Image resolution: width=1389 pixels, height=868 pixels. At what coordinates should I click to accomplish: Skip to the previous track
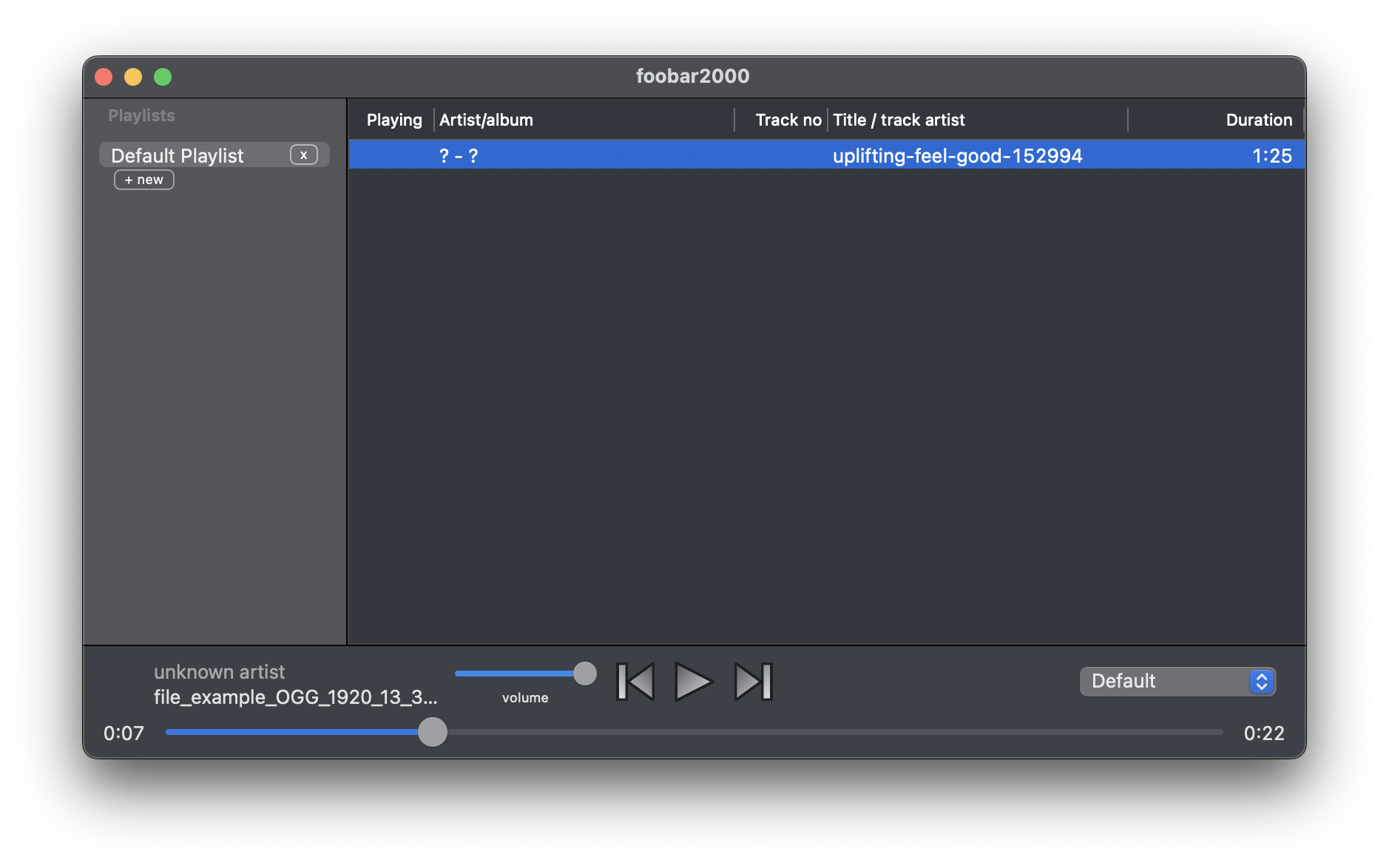click(635, 681)
